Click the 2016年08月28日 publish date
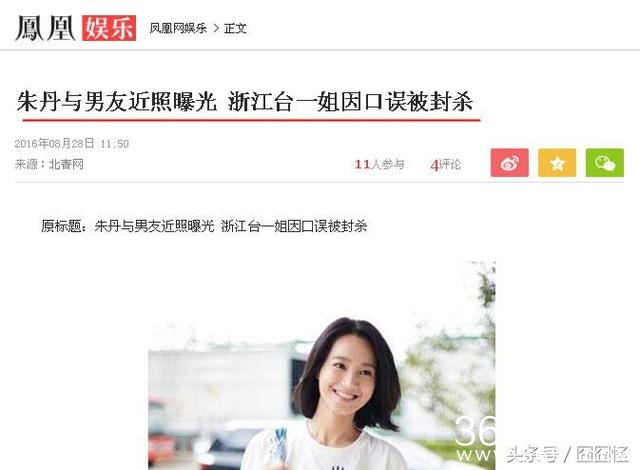Viewport: 640px width, 470px height. pos(54,144)
